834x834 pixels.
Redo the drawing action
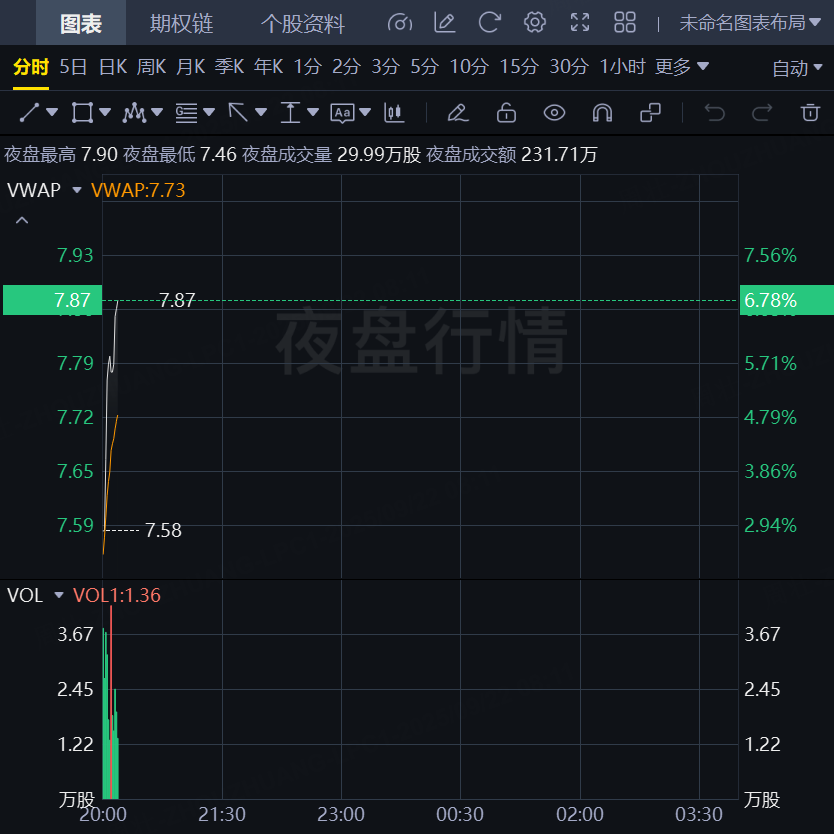click(x=762, y=112)
